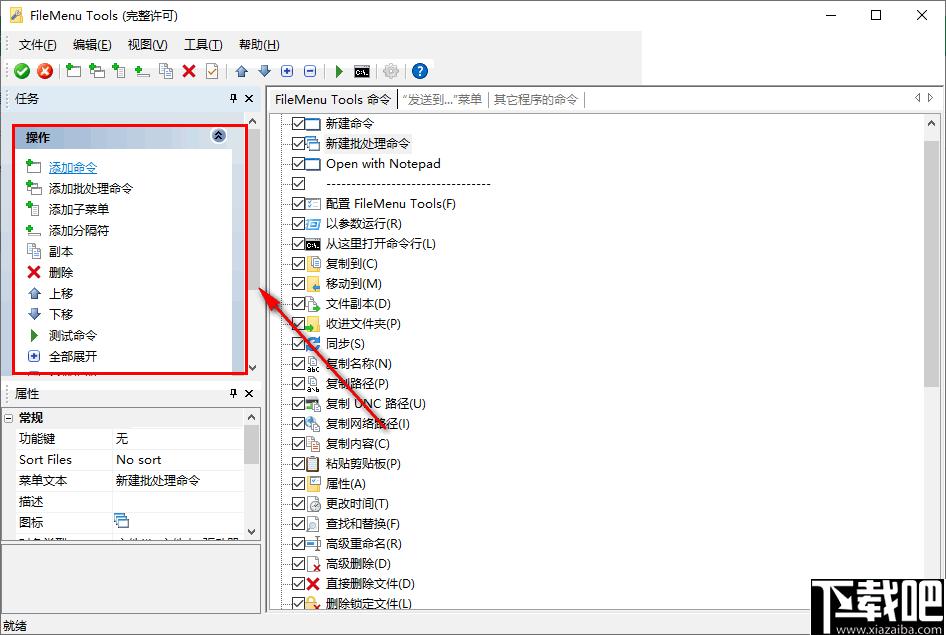
Task: Click the green check apply icon
Action: [x=22, y=70]
